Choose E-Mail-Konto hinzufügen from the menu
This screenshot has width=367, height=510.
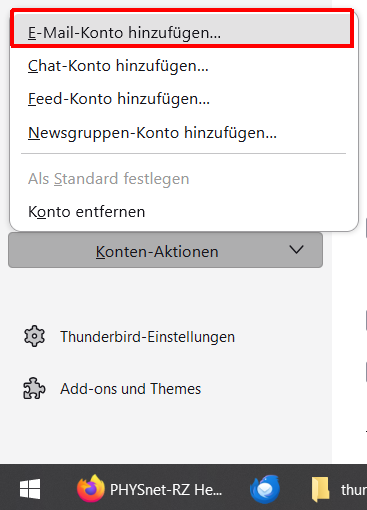(x=184, y=33)
